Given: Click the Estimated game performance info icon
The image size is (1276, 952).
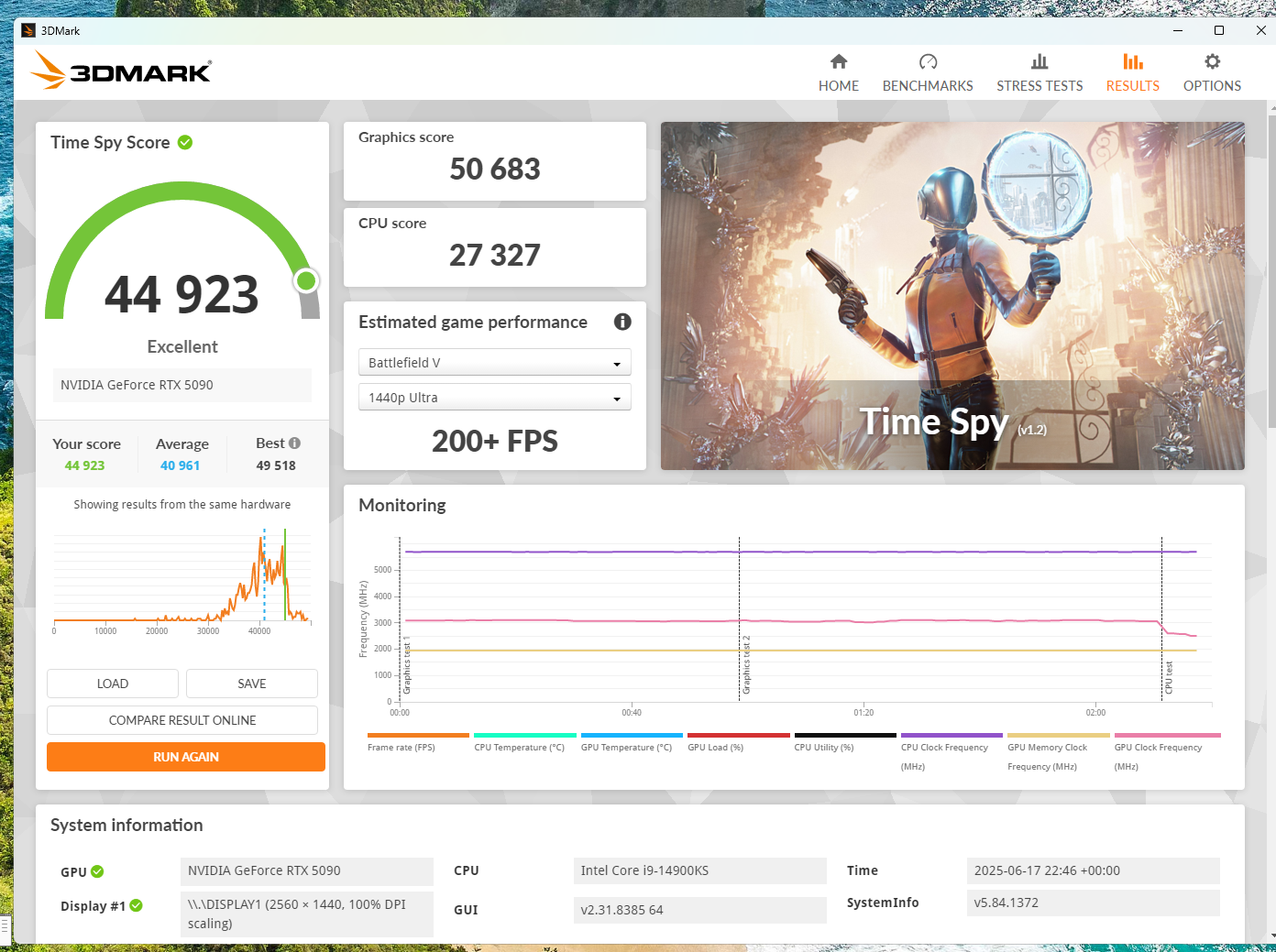Looking at the screenshot, I should 622,322.
